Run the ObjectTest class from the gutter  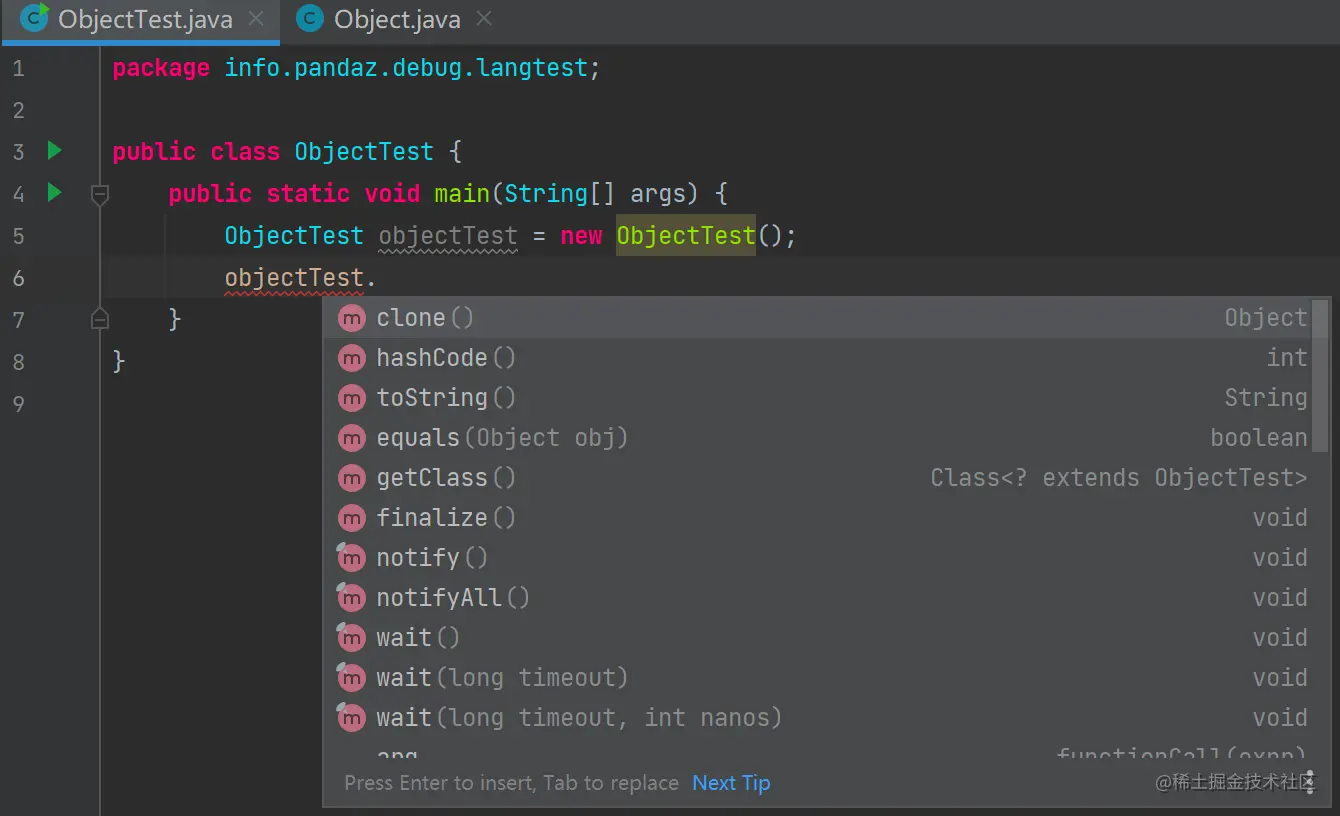point(55,151)
